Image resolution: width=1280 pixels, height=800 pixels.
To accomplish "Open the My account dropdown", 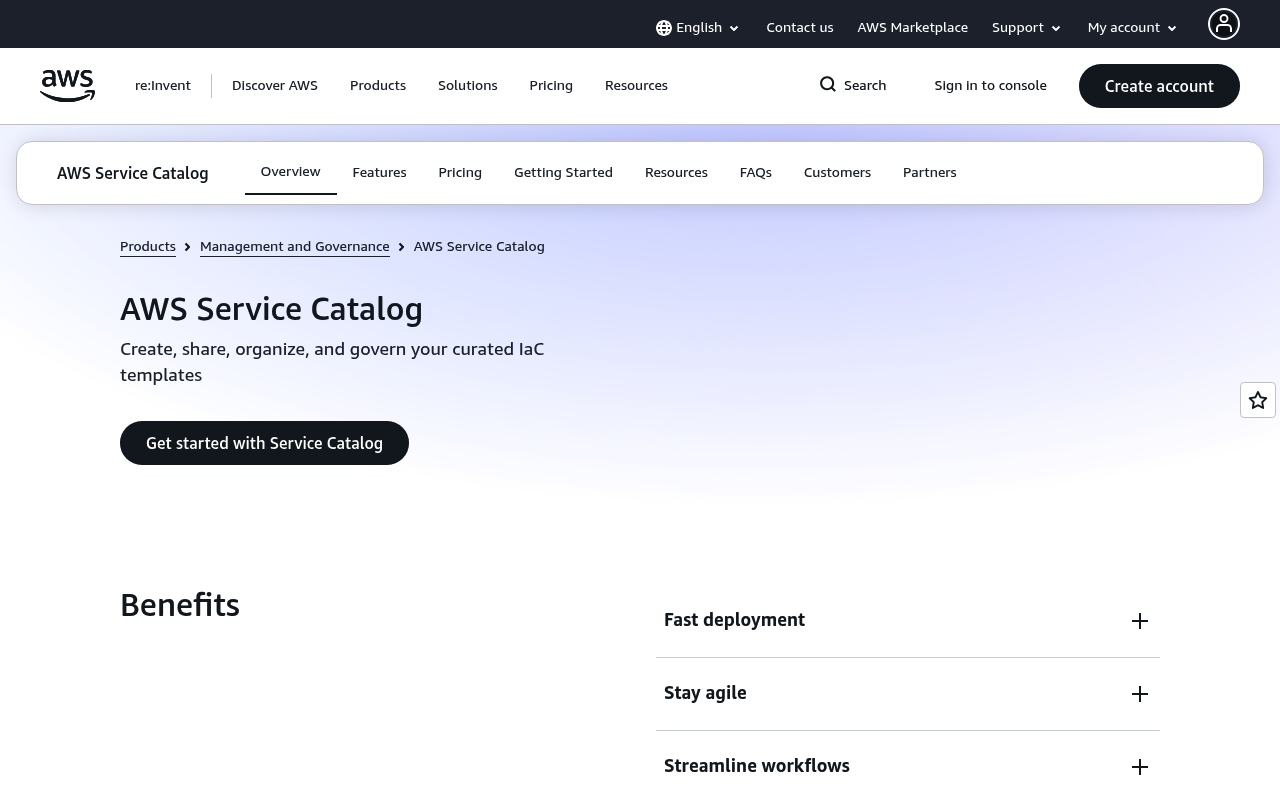I will 1133,28.
